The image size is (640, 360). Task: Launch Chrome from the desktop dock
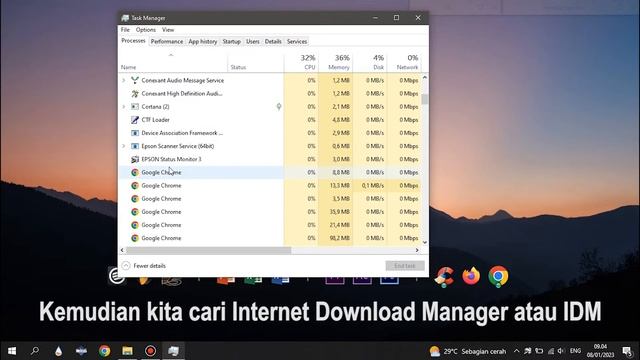click(498, 276)
